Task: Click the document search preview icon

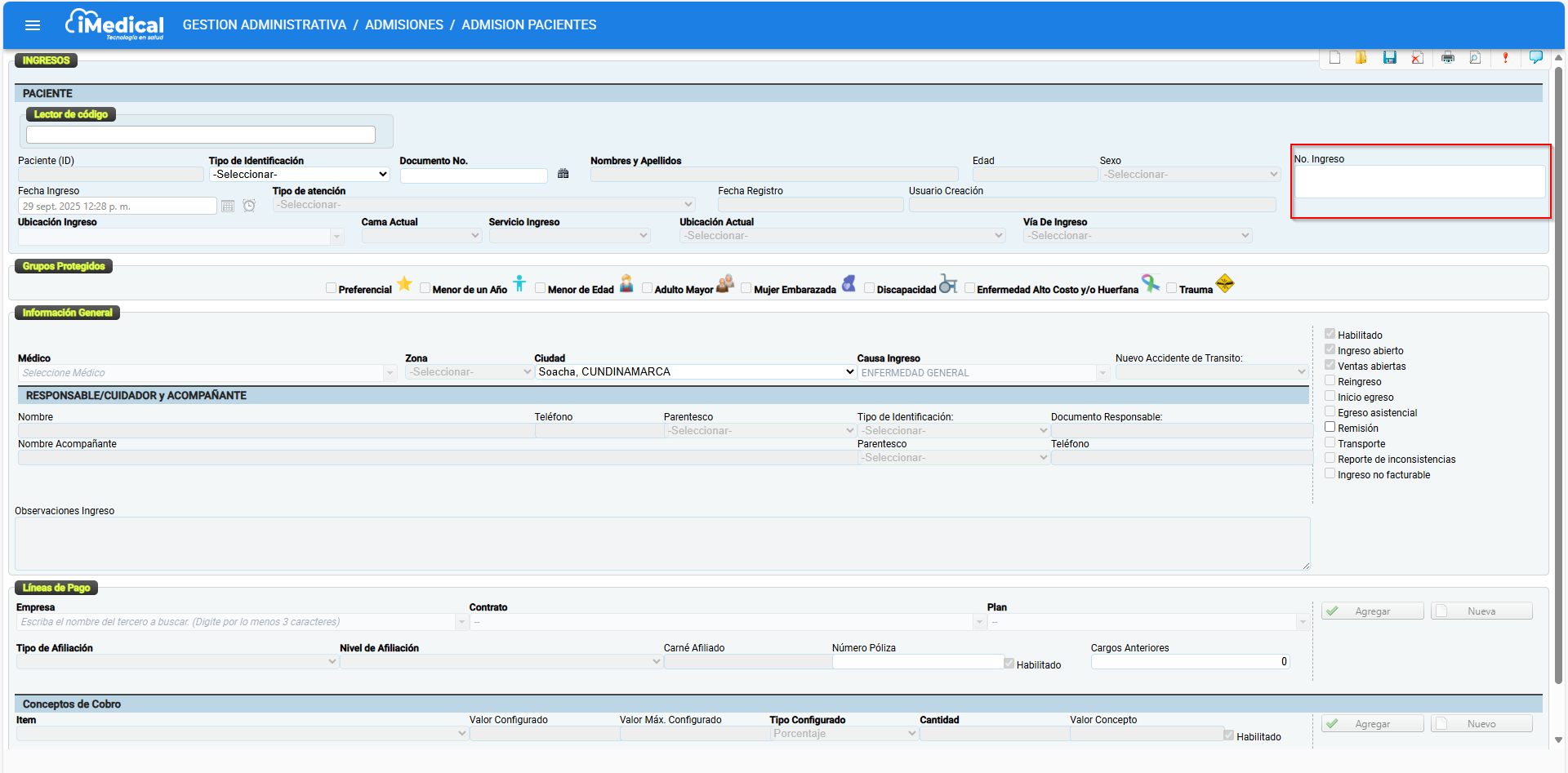Action: tap(1475, 58)
